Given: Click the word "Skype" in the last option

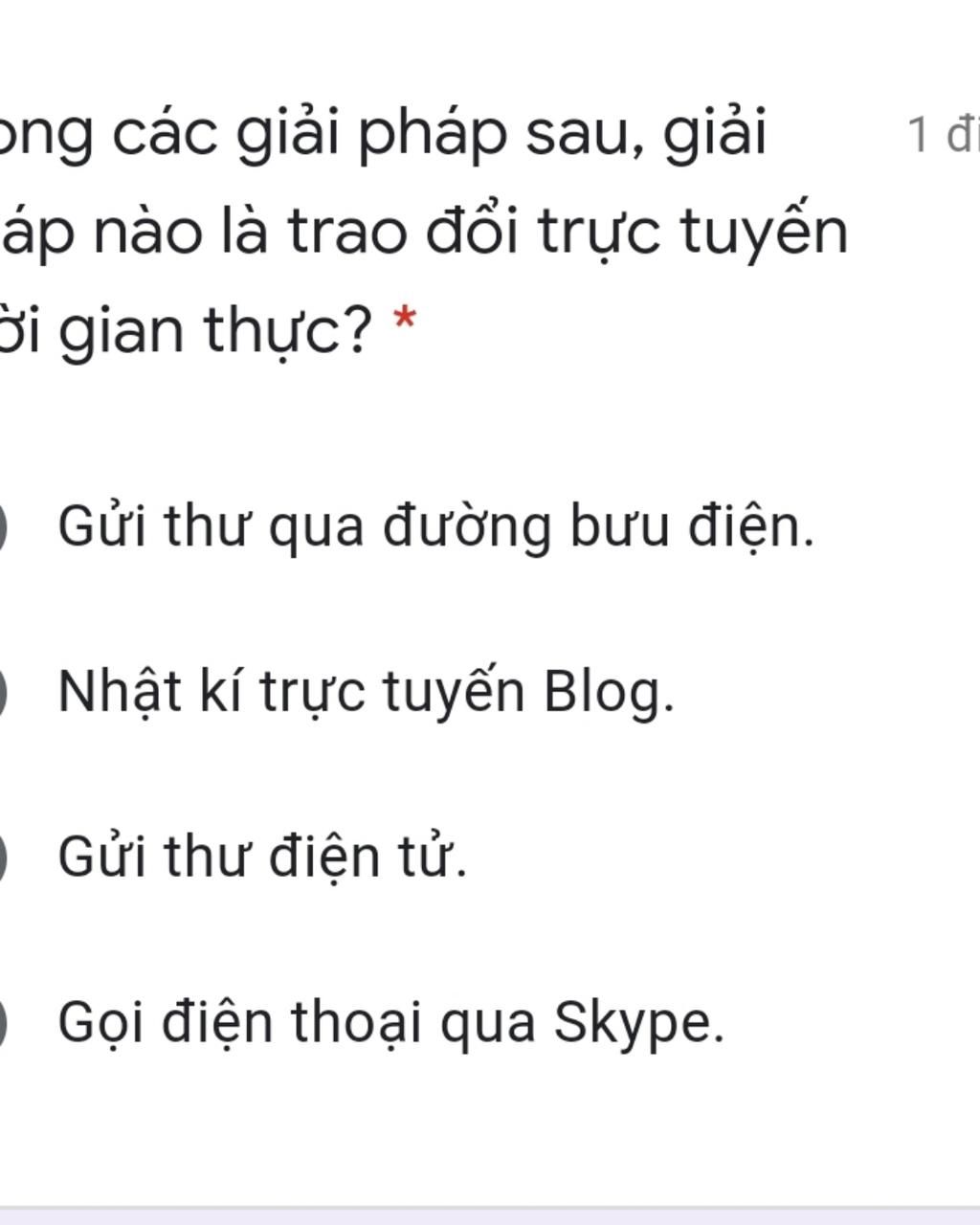Looking at the screenshot, I should [638, 1022].
